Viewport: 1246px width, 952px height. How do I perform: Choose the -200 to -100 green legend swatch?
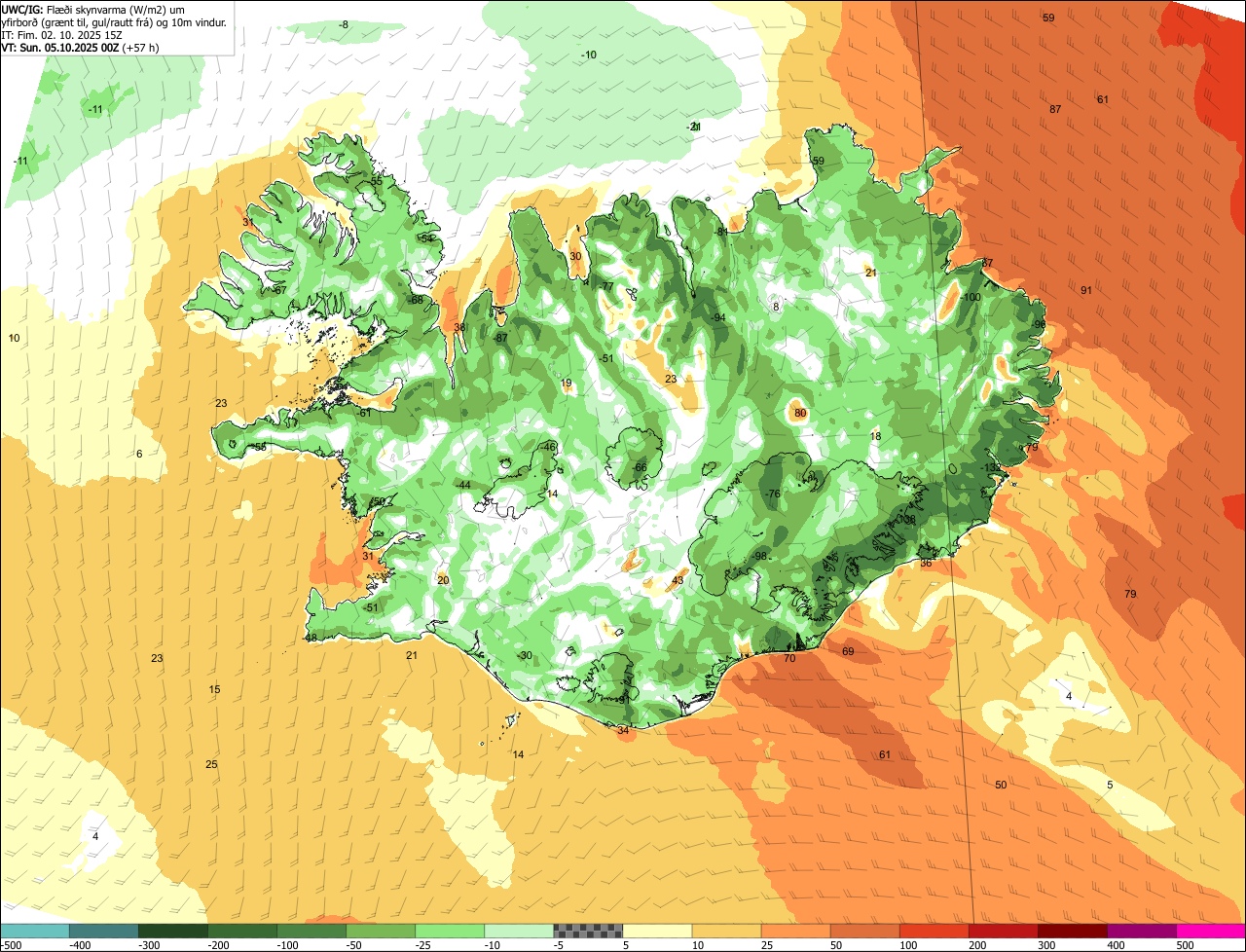[241, 931]
